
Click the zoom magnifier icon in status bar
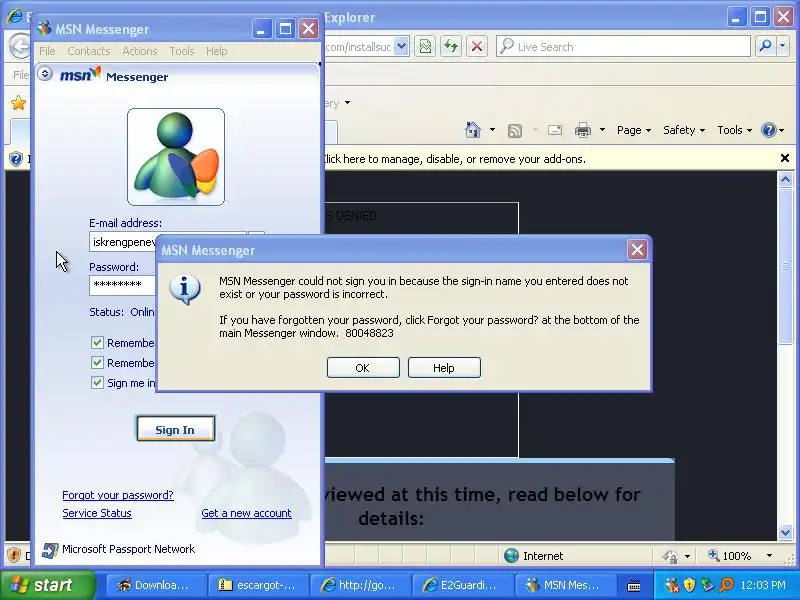pos(713,555)
